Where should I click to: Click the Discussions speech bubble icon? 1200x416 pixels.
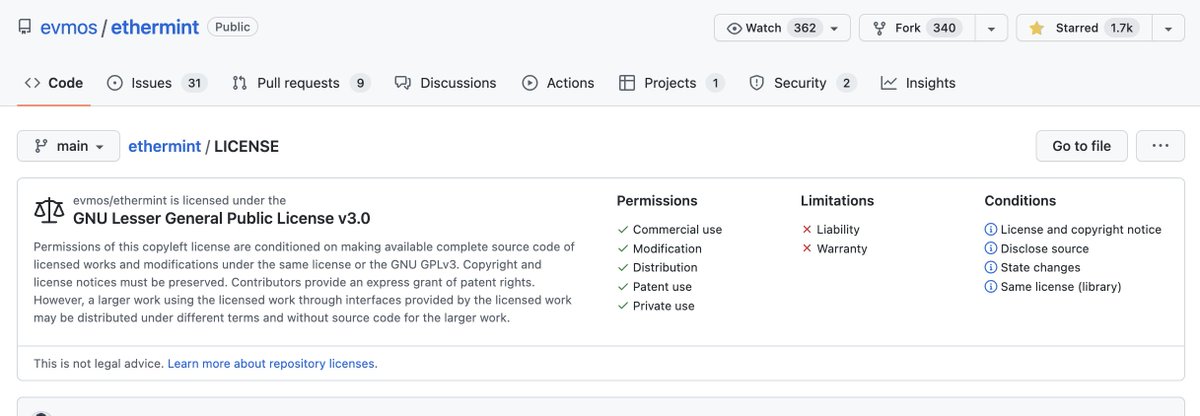403,83
